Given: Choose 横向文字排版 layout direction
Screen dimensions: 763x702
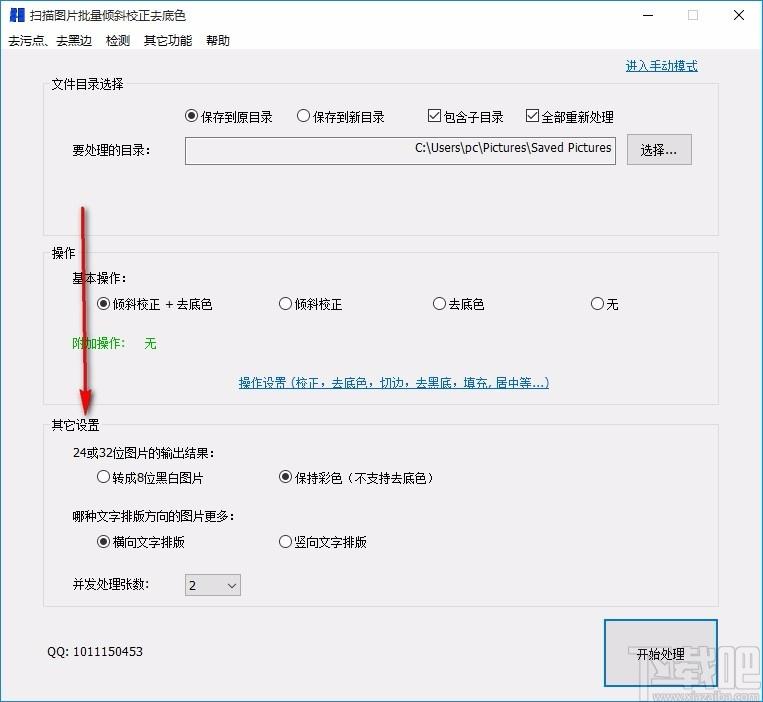Looking at the screenshot, I should [x=141, y=541].
